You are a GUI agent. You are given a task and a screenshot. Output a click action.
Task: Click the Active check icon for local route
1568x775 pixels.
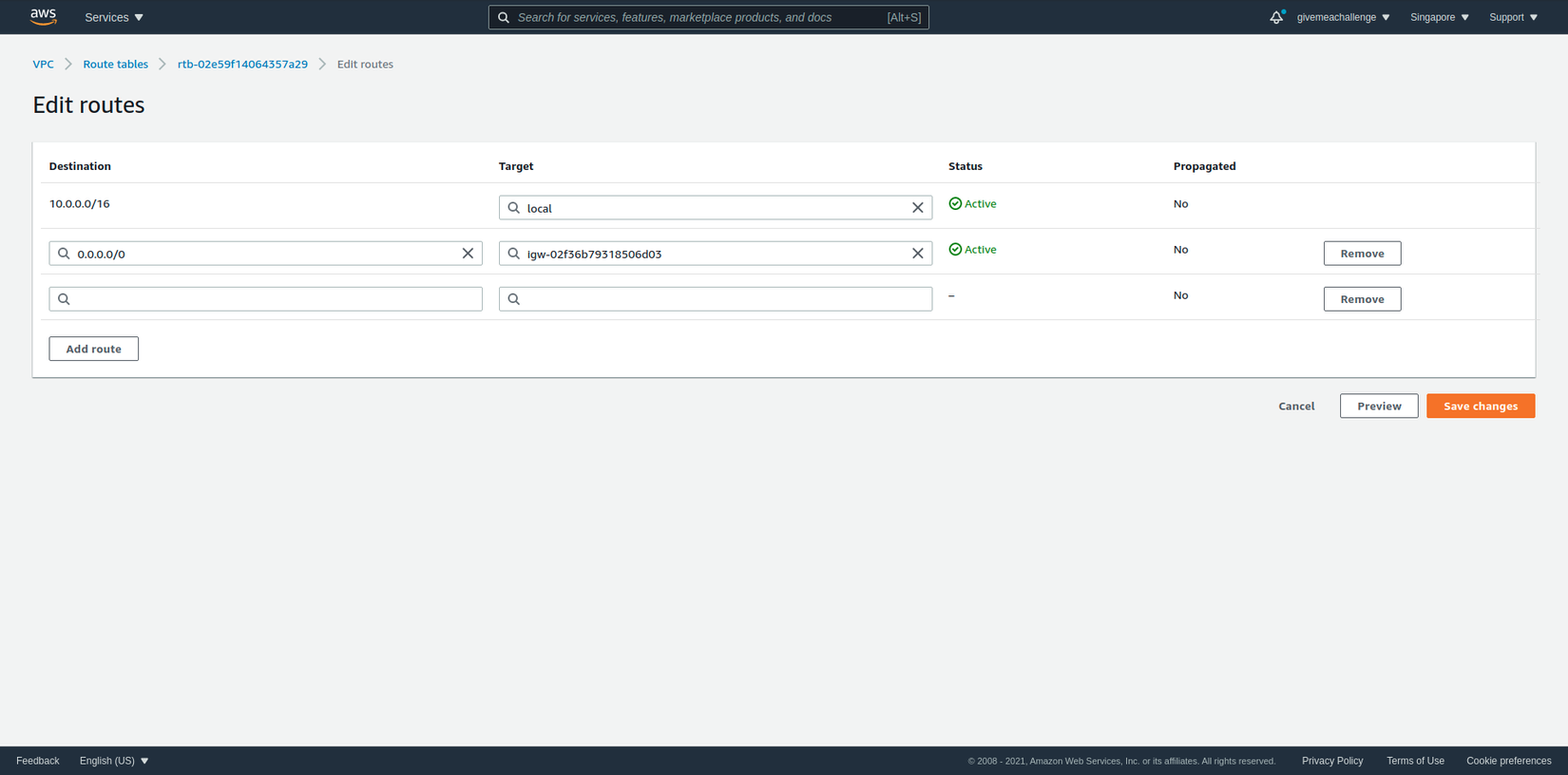pos(955,204)
